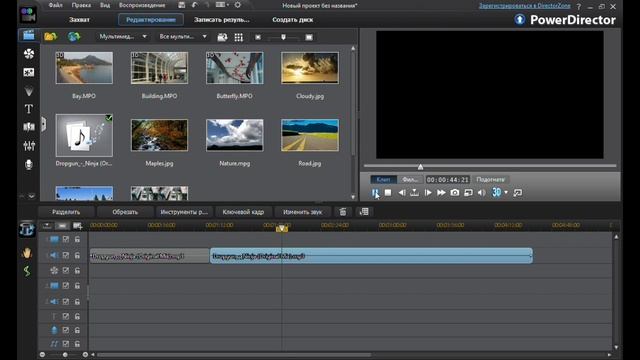Open the Title Room T icon
This screenshot has width=640, height=360.
coord(29,109)
